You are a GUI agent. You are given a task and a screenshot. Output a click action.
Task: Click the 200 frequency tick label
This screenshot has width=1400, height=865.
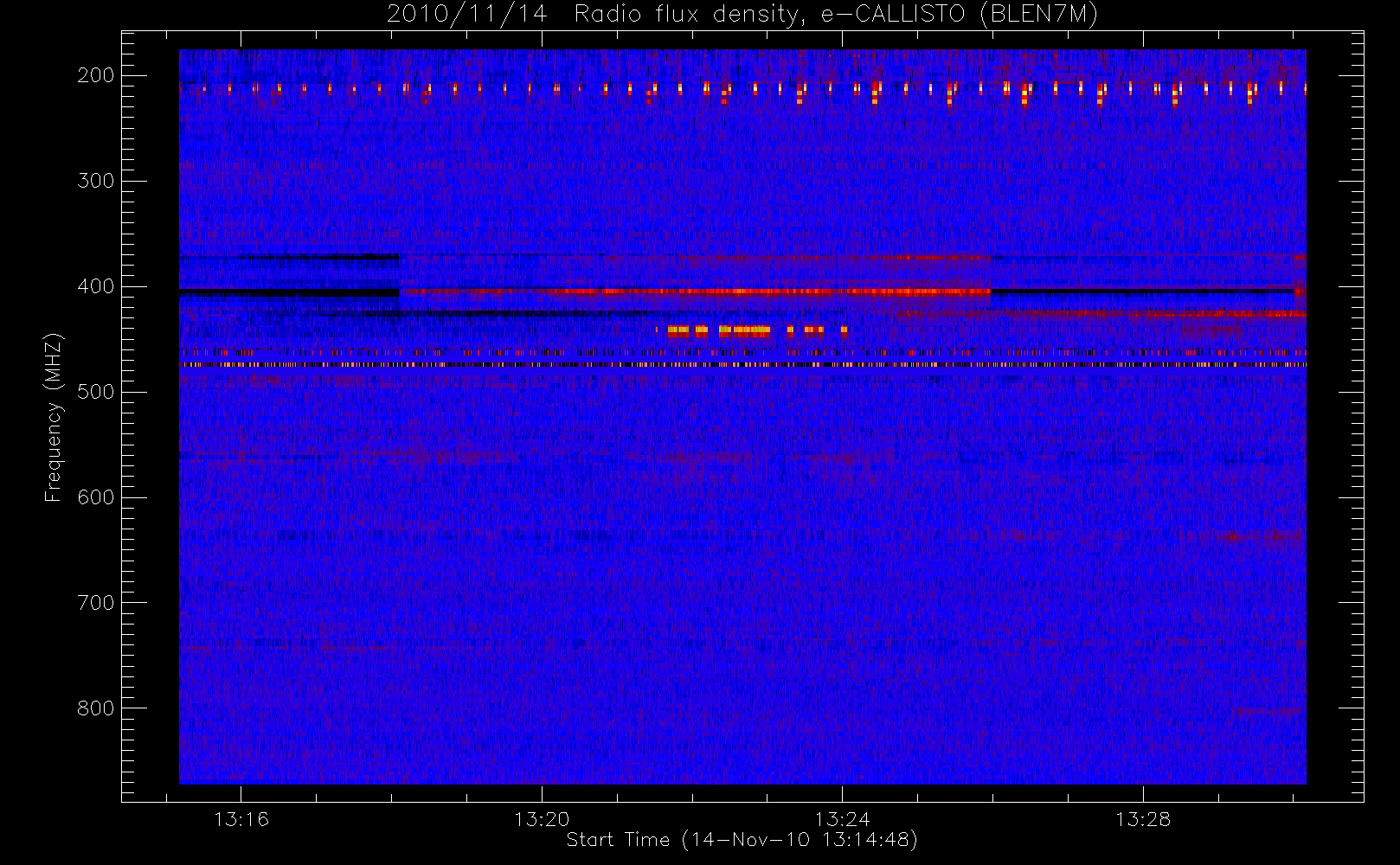pyautogui.click(x=96, y=75)
